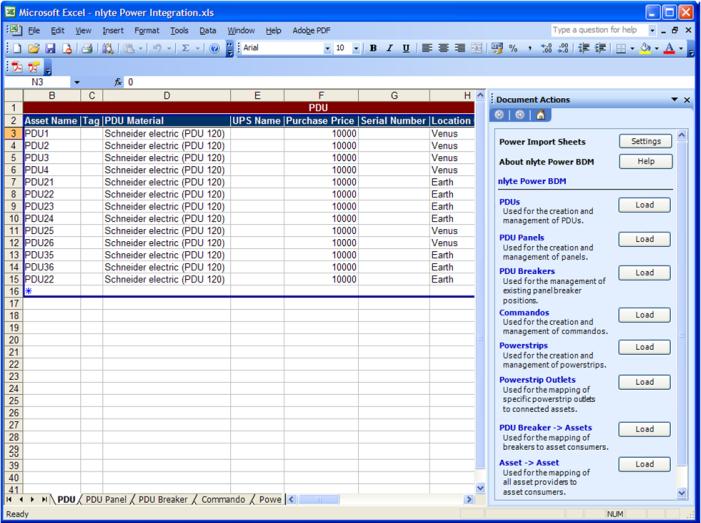Image resolution: width=701 pixels, height=523 pixels.
Task: Open the Arial font name dropdown
Action: pyautogui.click(x=328, y=48)
